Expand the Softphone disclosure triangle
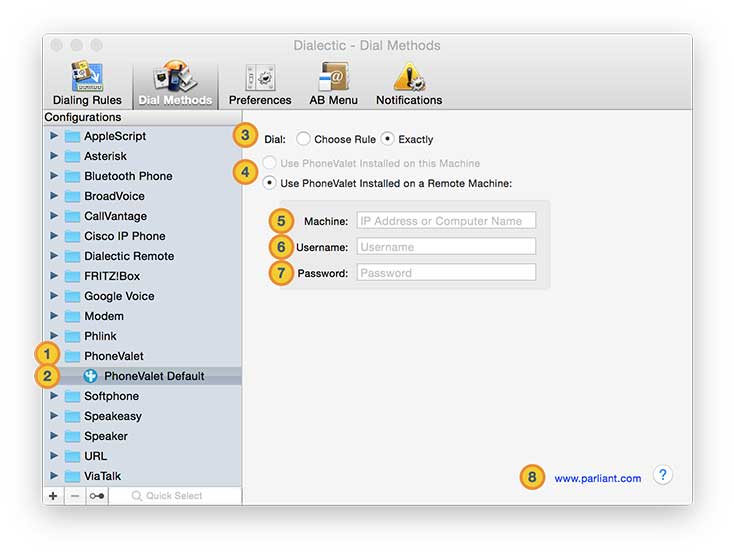The width and height of the screenshot is (734, 555). [54, 395]
